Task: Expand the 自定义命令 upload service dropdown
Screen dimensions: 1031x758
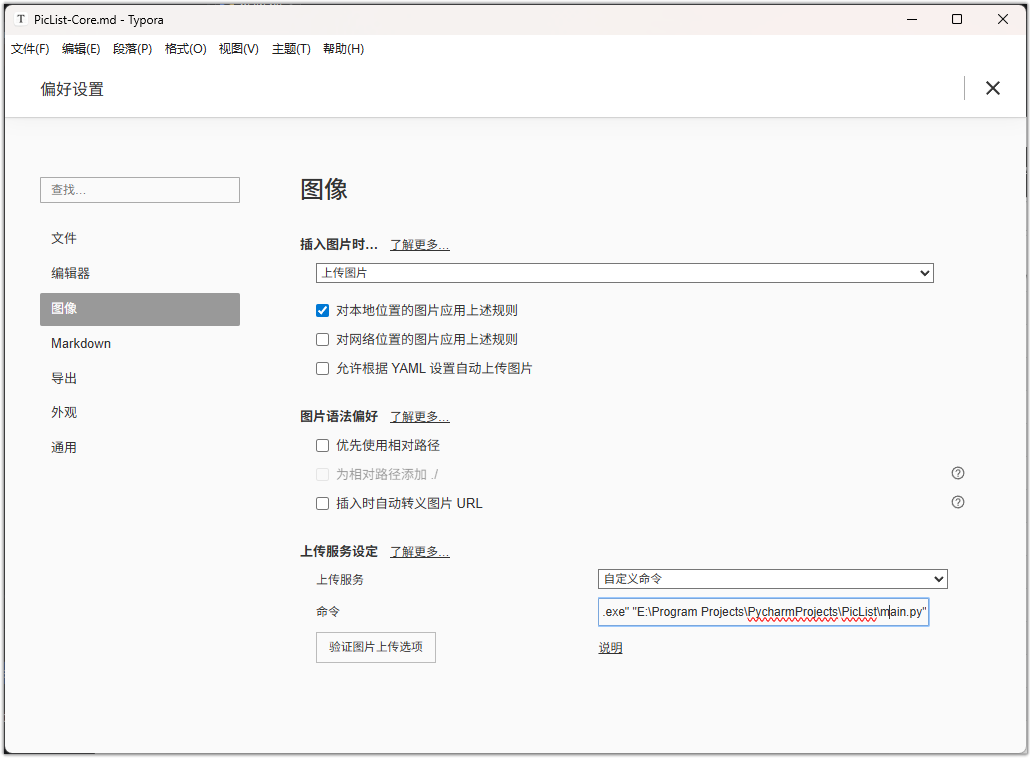Action: (772, 579)
